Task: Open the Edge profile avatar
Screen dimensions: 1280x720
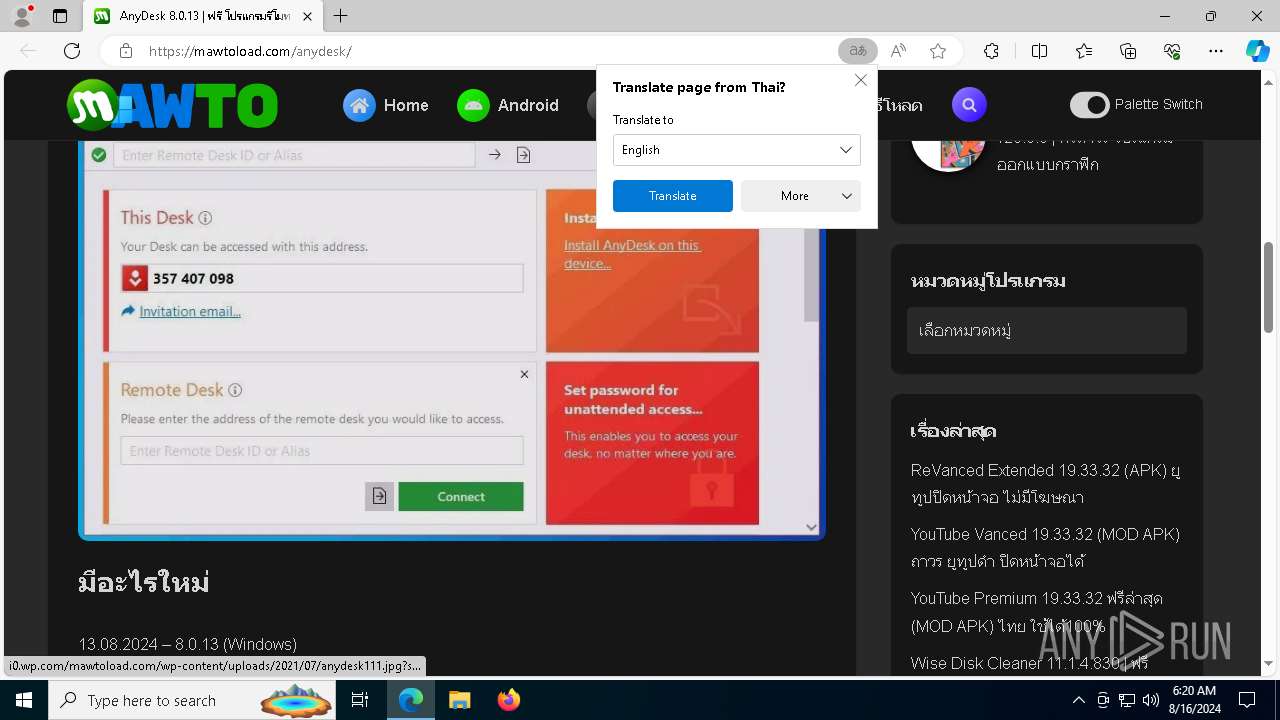Action: pyautogui.click(x=21, y=16)
